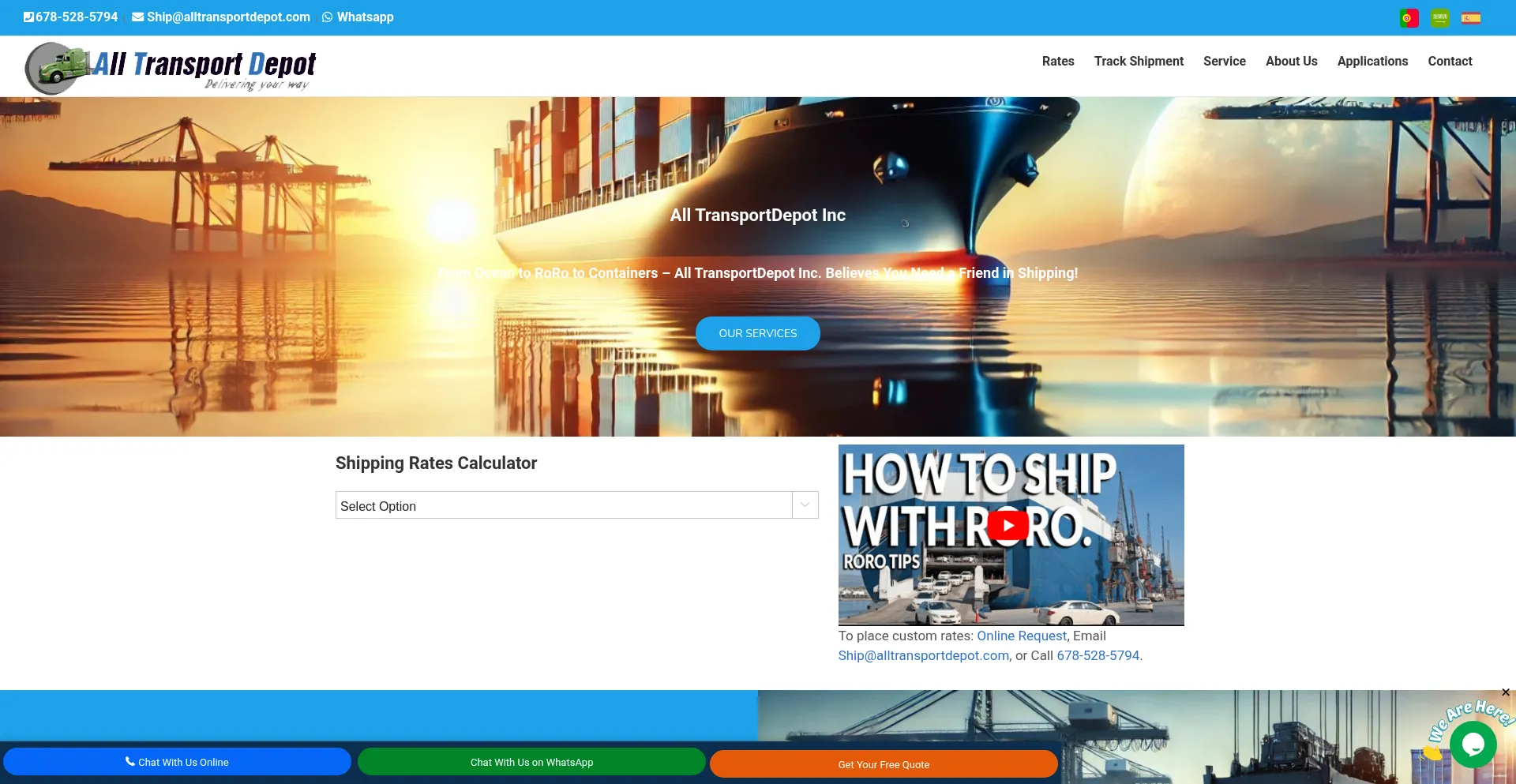The width and height of the screenshot is (1516, 784).
Task: Open the Contact menu item
Action: tap(1450, 62)
